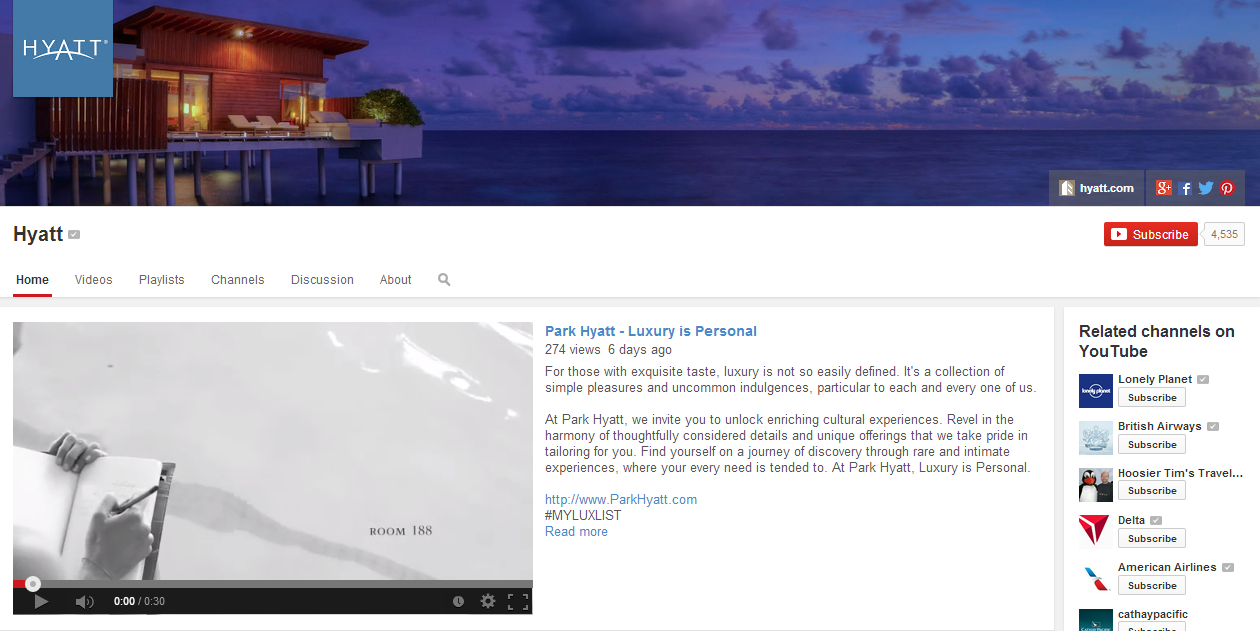Open the Google+ social icon in banner
The height and width of the screenshot is (631, 1260).
[x=1163, y=188]
